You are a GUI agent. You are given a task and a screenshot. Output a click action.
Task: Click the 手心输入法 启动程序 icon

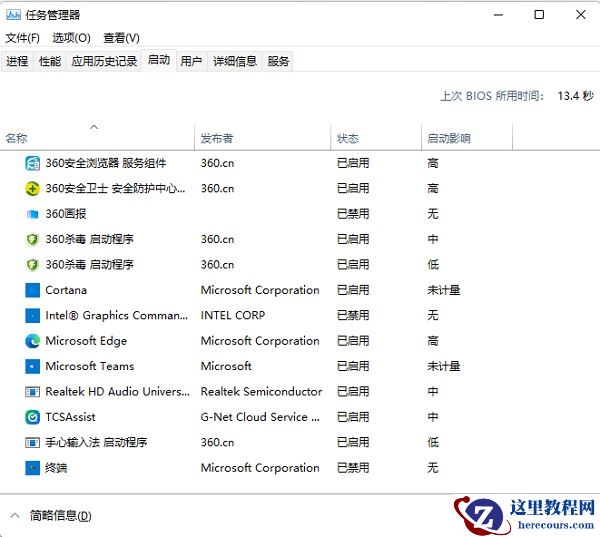tap(33, 442)
